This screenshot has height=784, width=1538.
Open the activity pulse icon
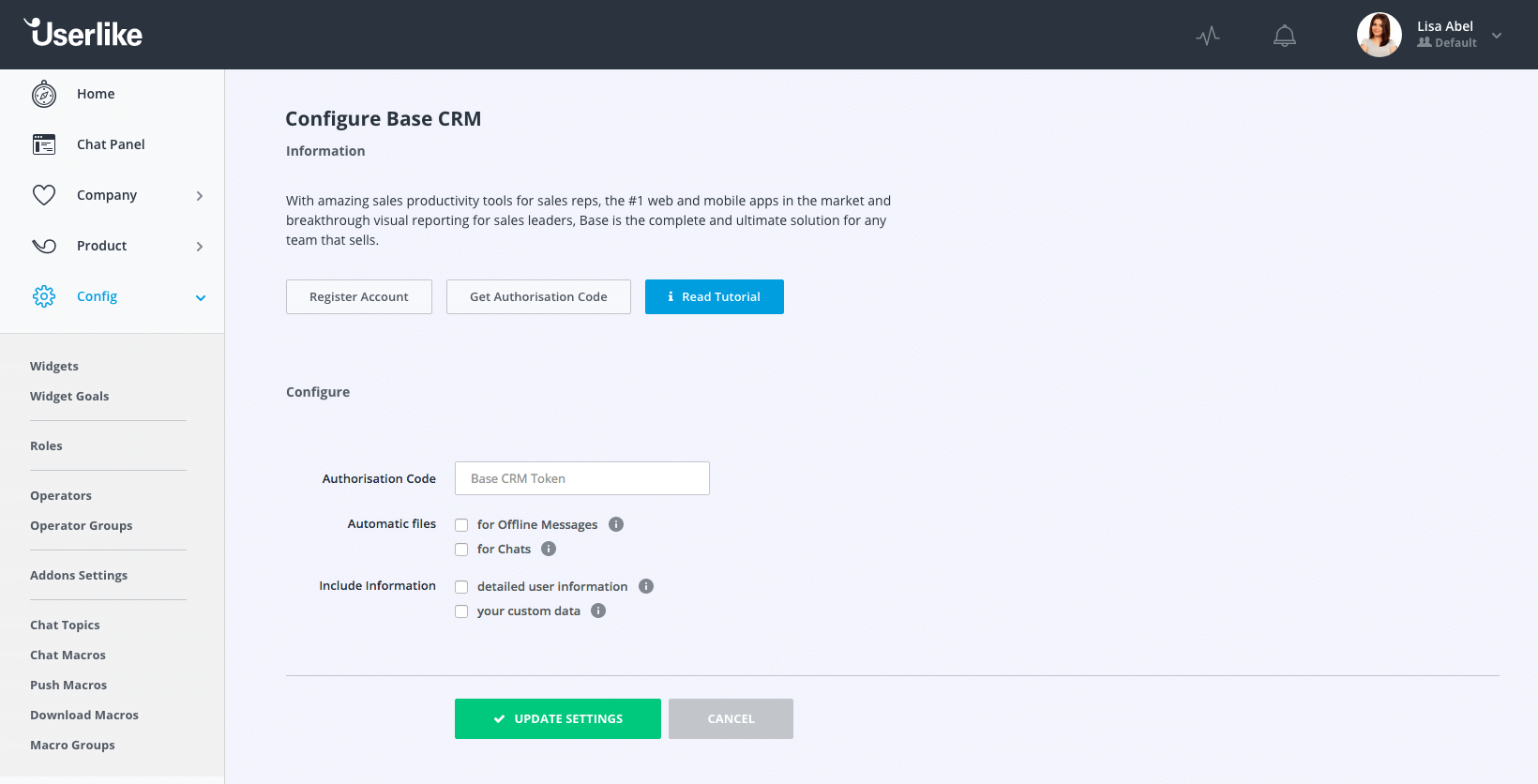point(1208,36)
